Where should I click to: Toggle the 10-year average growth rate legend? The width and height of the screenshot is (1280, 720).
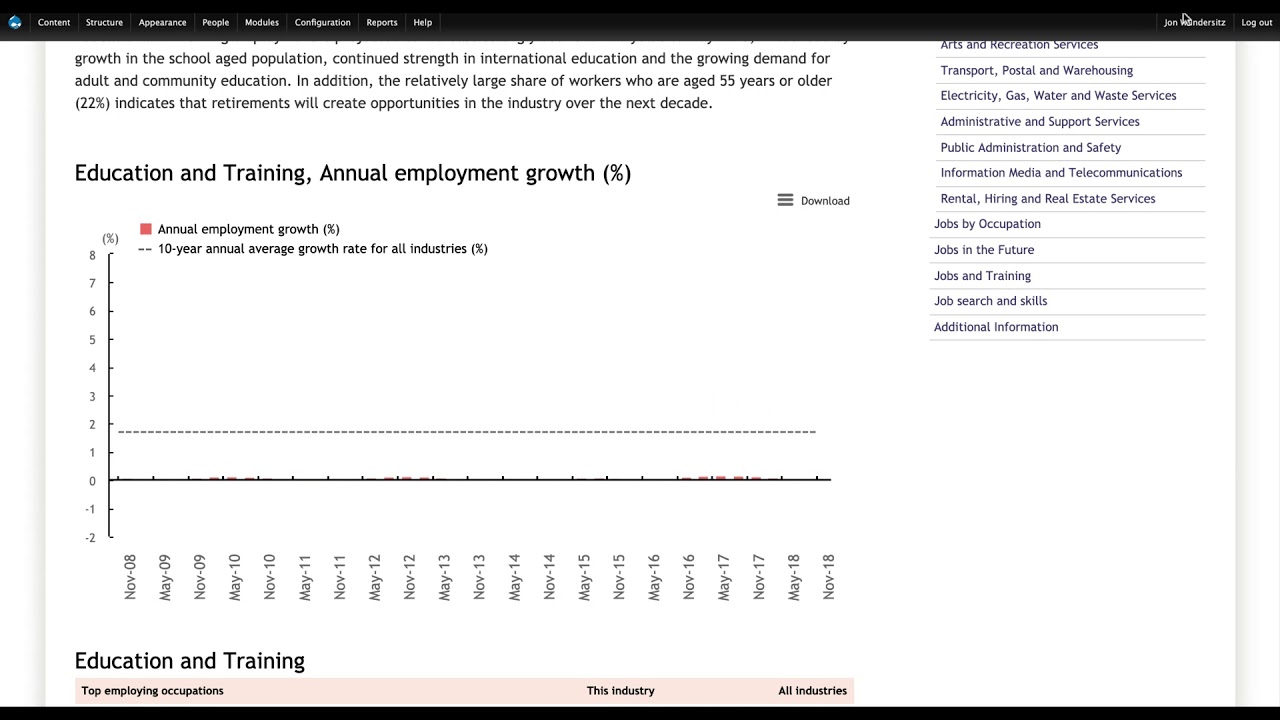coord(313,249)
